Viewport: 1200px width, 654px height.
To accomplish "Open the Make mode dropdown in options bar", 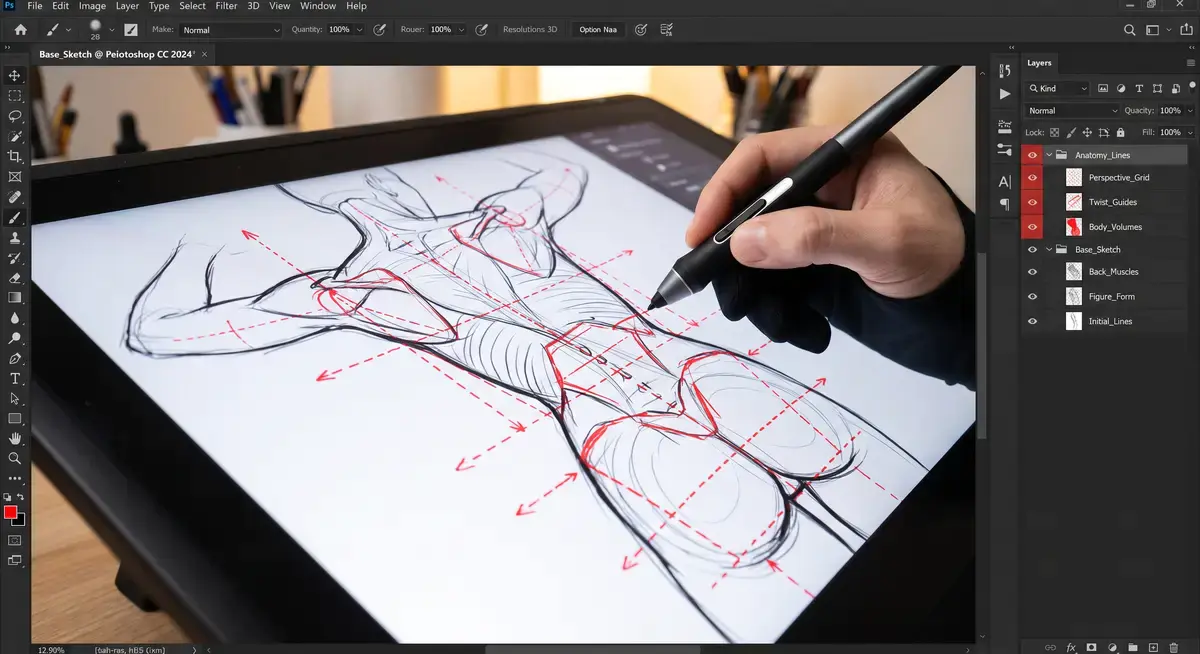I will coord(231,30).
